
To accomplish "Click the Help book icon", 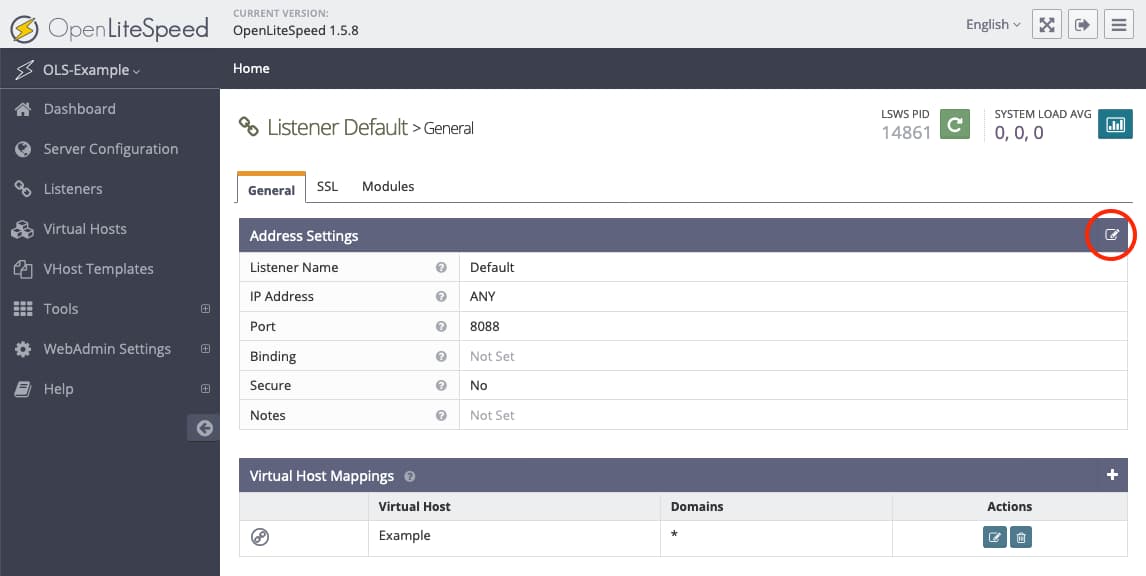I will click(23, 389).
